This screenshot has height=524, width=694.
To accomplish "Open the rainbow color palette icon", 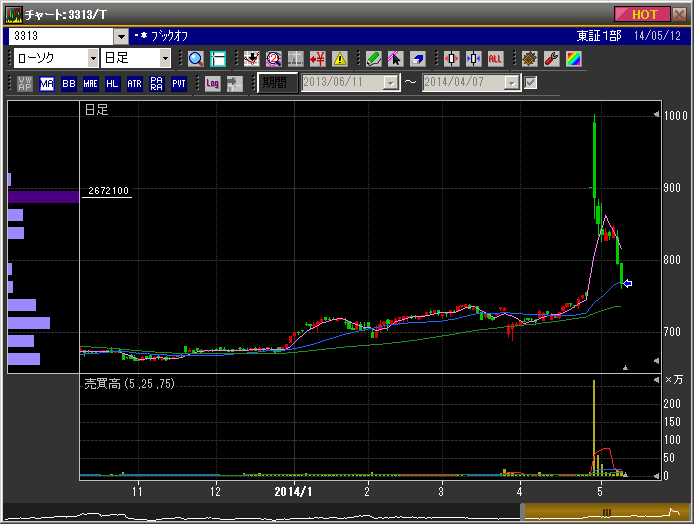I will (x=573, y=59).
